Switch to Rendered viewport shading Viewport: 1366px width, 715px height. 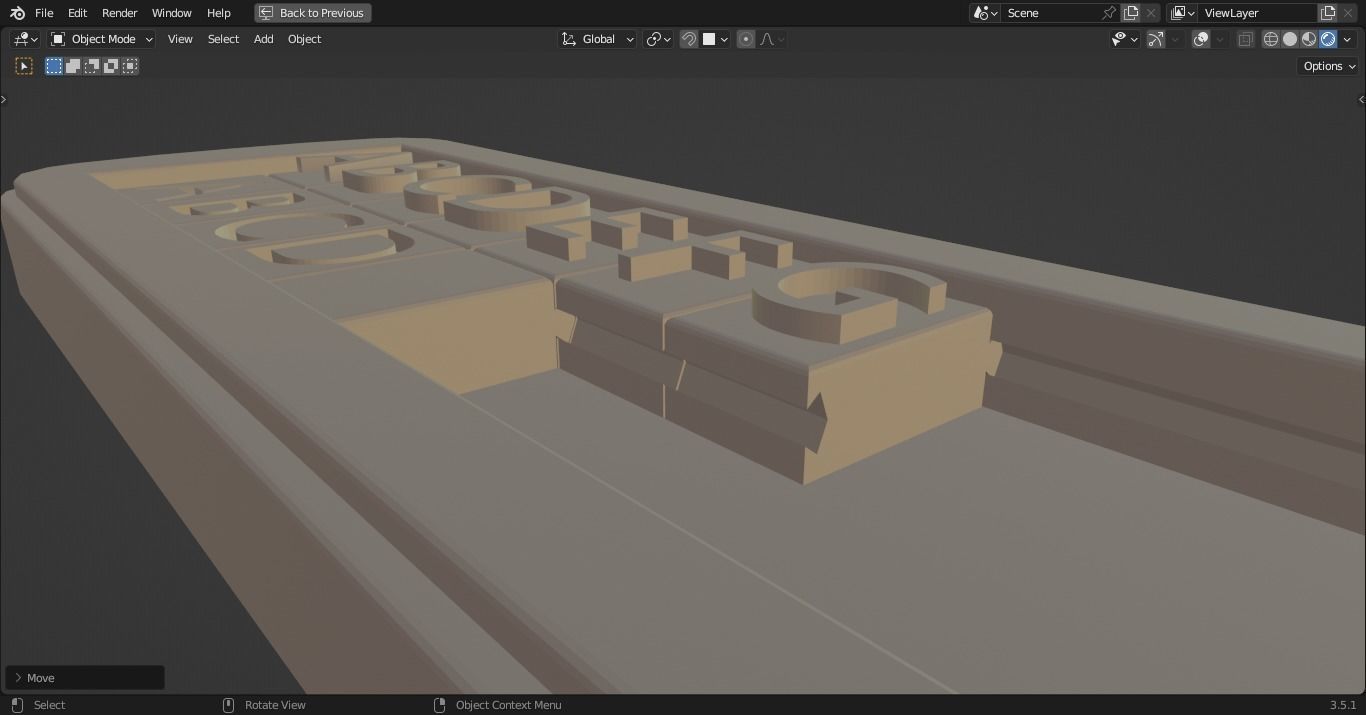pos(1328,39)
